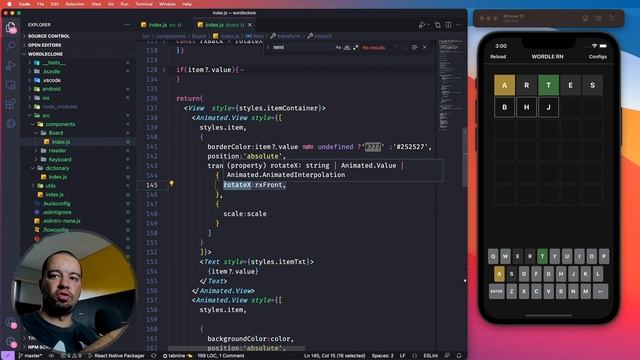
Task: Open the Accounts icon in activity bar
Action: point(11,323)
